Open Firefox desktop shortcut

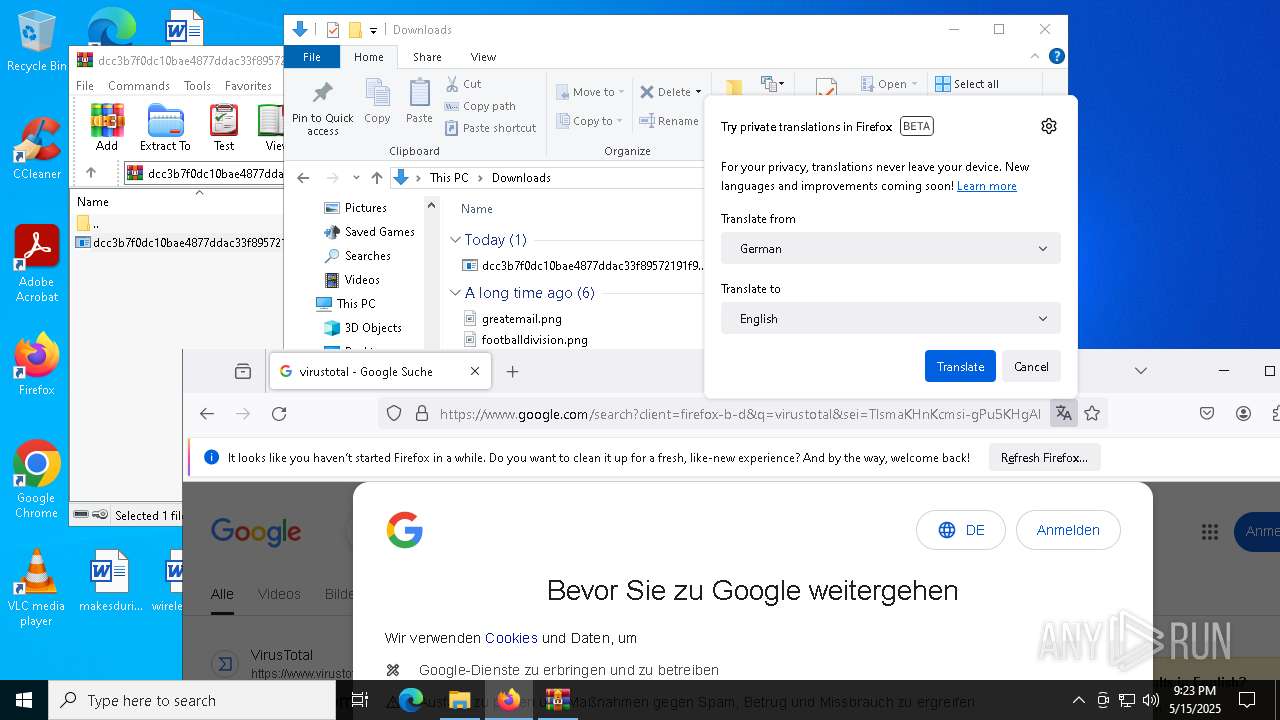tap(36, 364)
